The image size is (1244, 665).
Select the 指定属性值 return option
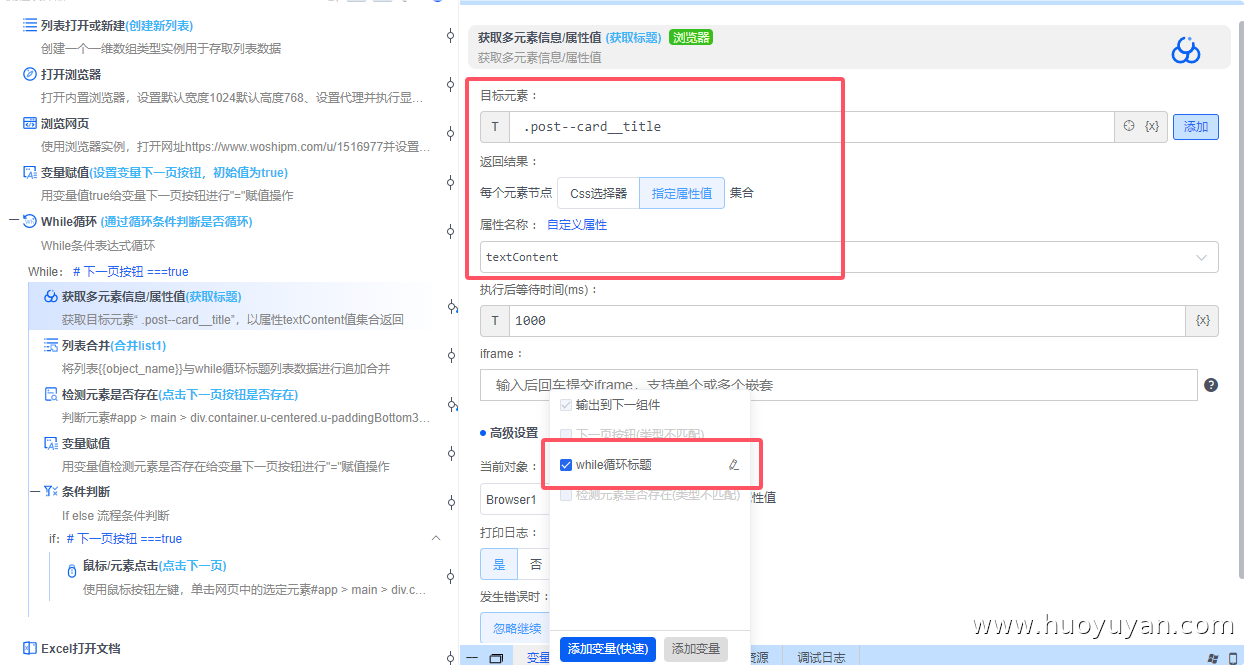[x=682, y=193]
